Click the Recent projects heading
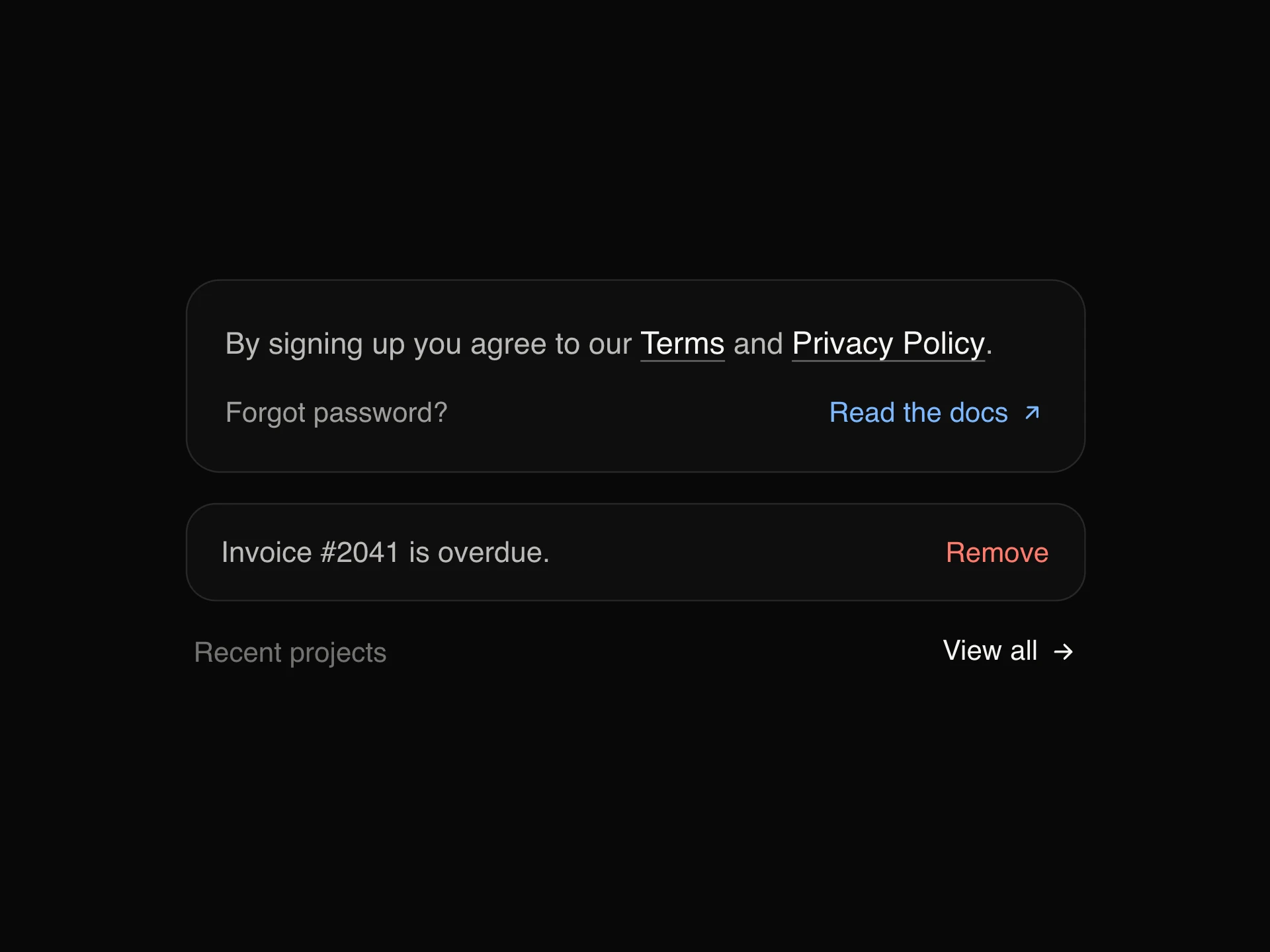The height and width of the screenshot is (952, 1270). point(290,653)
